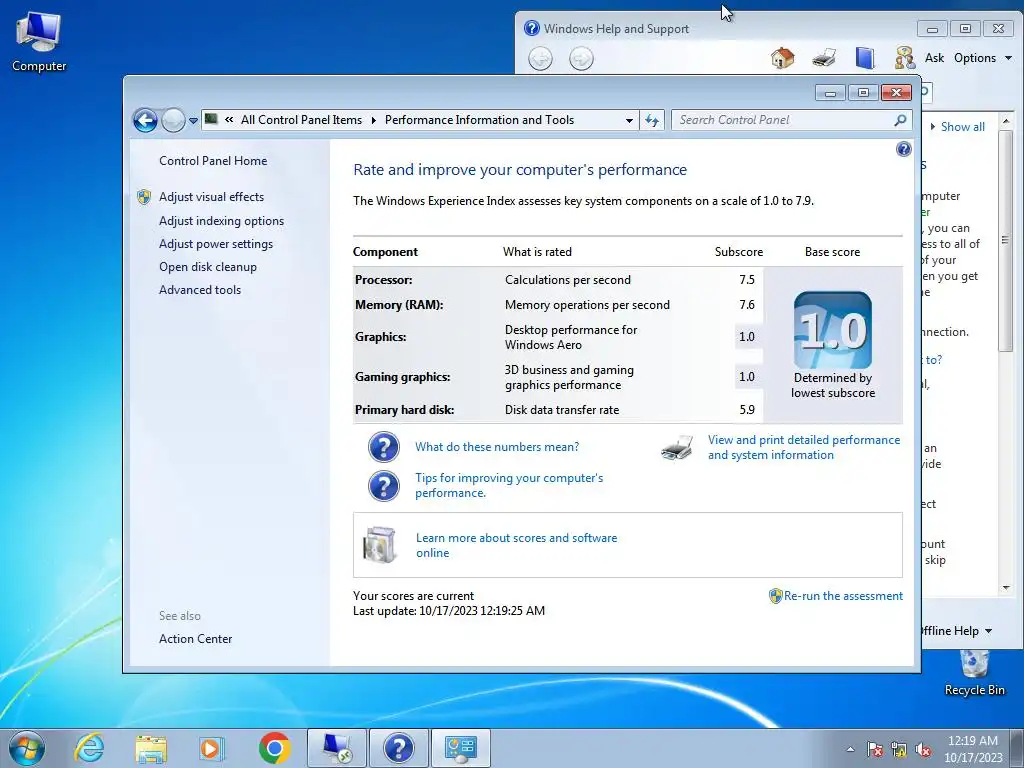Image resolution: width=1024 pixels, height=768 pixels.
Task: Click question icon beside performance tips link
Action: click(384, 487)
